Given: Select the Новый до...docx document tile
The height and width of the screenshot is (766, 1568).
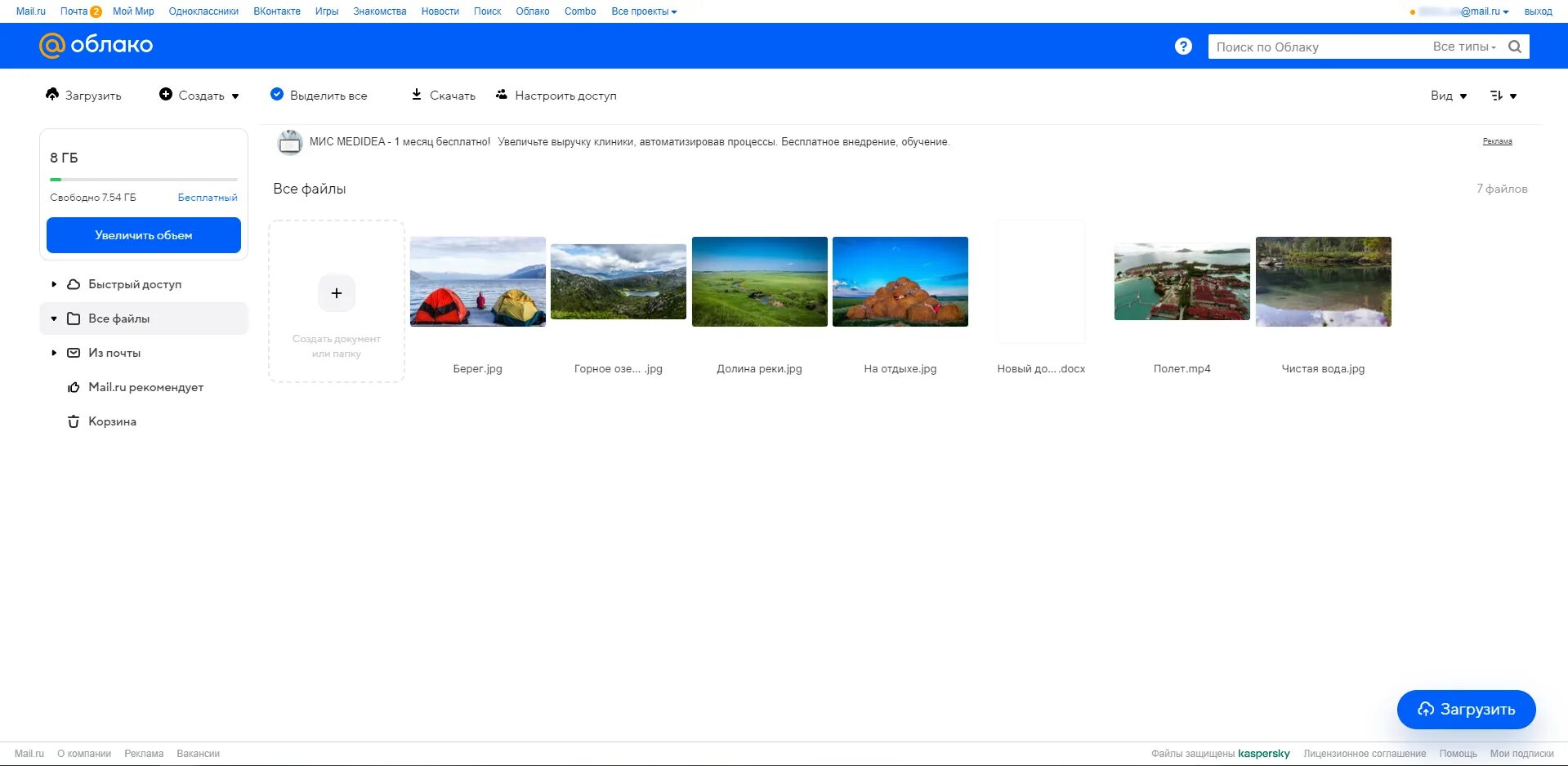Looking at the screenshot, I should [1041, 282].
